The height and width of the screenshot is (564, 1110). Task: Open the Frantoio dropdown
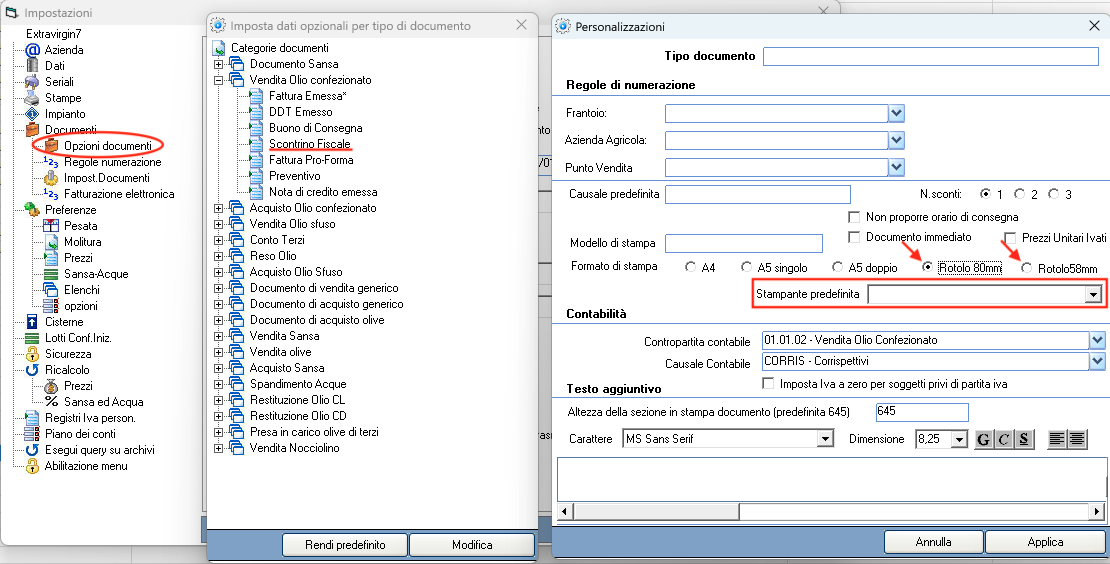click(x=896, y=113)
